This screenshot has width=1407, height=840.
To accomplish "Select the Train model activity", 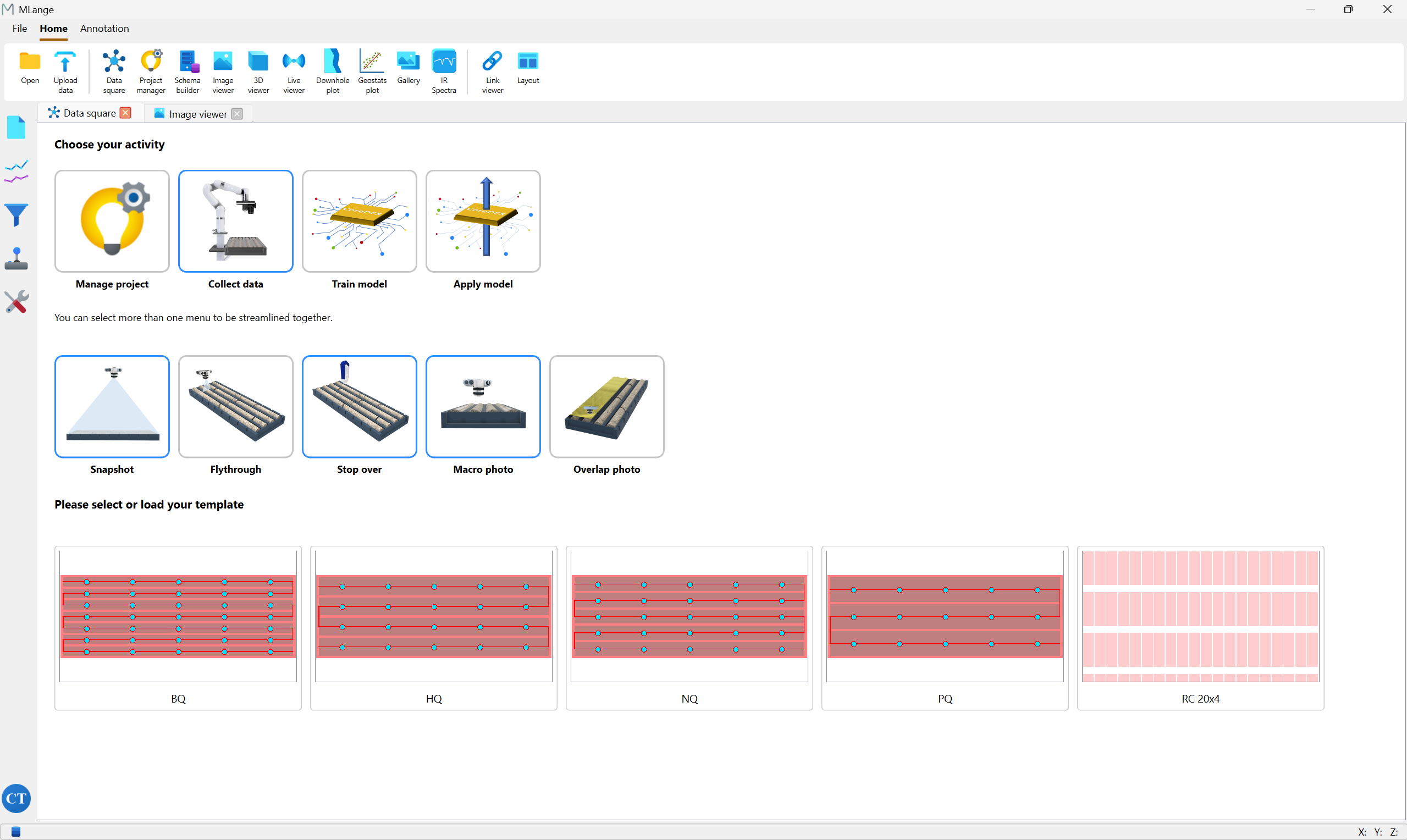I will [x=360, y=222].
